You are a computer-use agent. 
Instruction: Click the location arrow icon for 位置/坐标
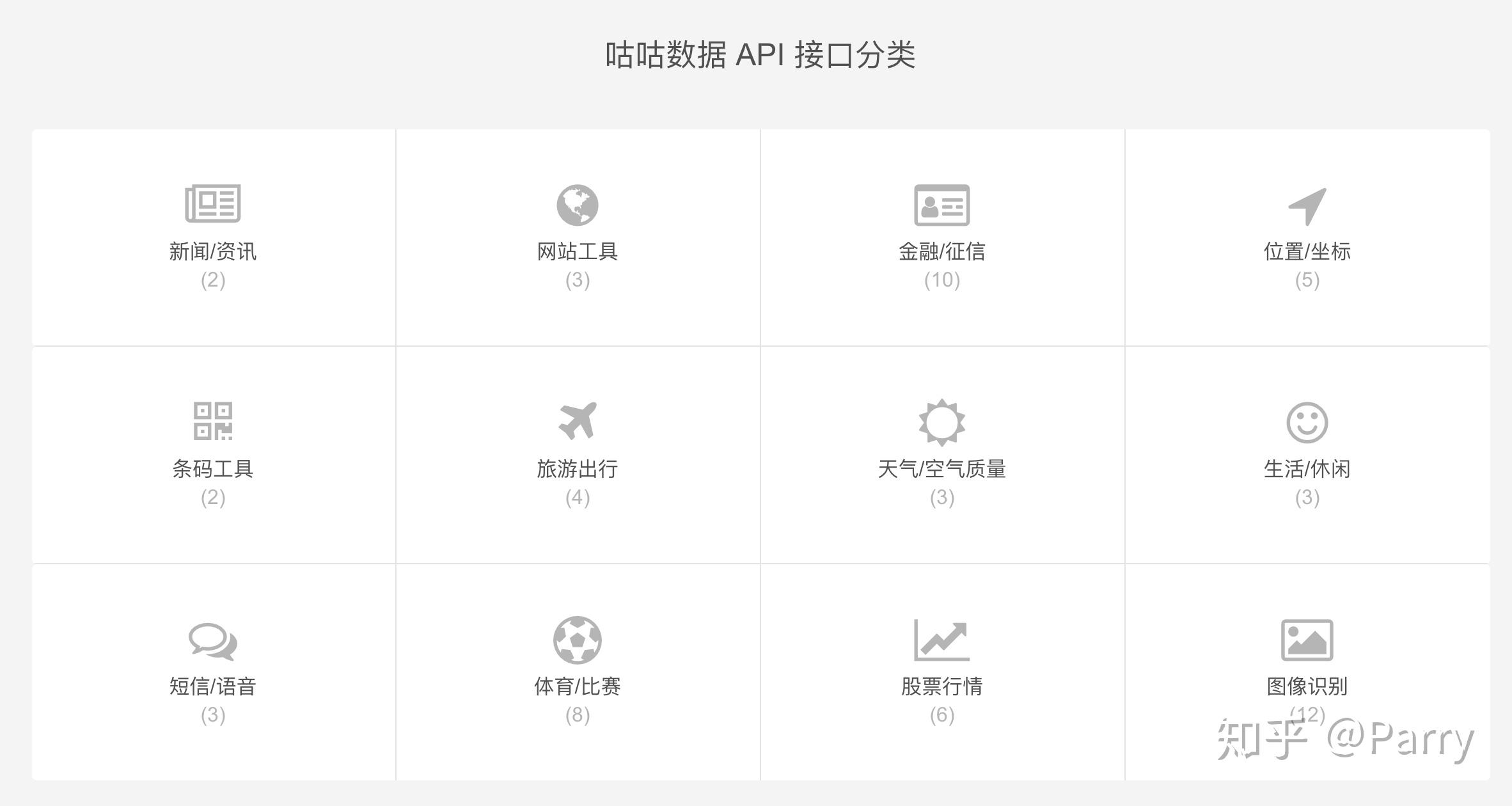[1307, 207]
